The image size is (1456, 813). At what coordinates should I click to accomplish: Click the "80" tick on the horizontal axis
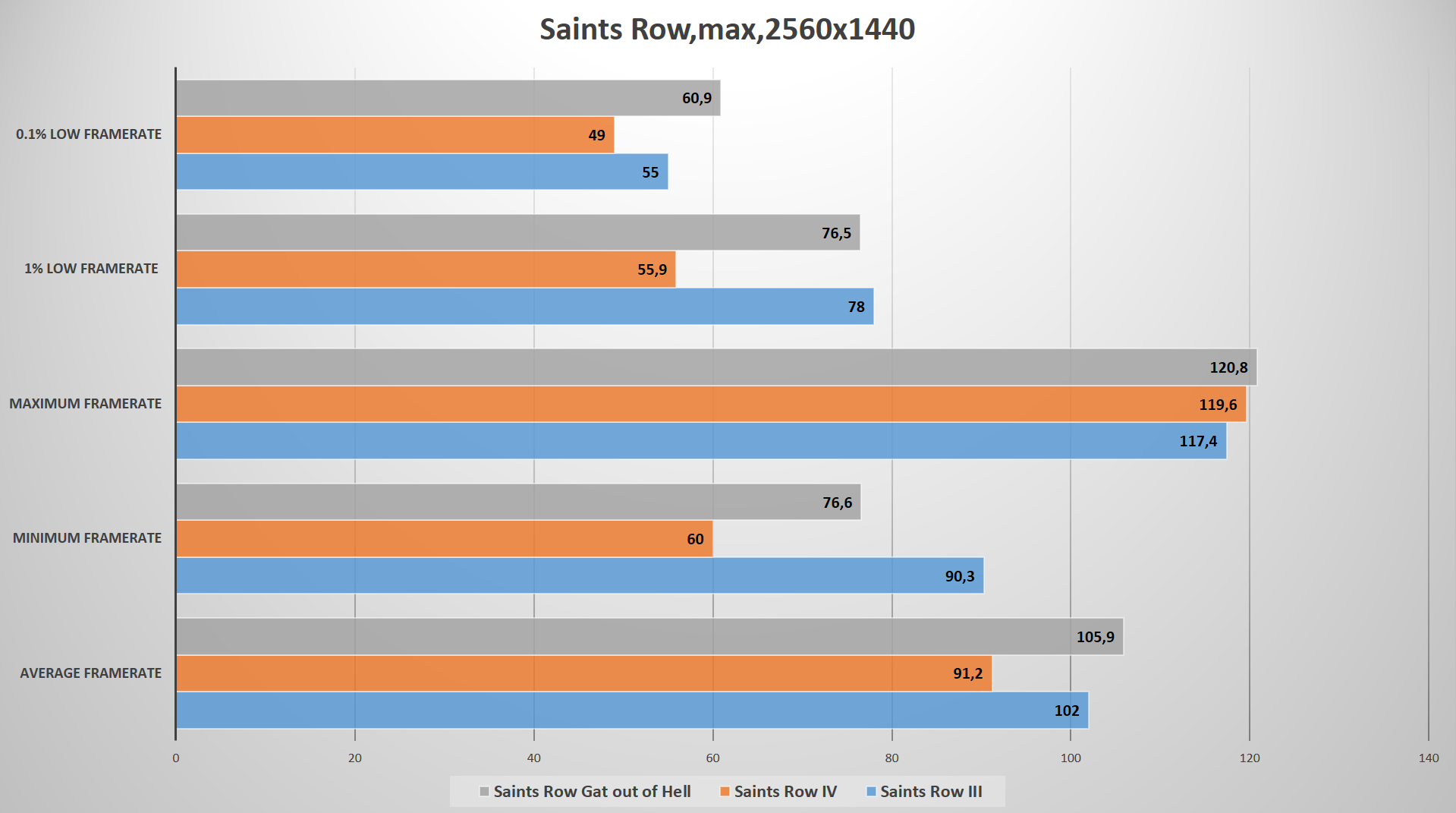pyautogui.click(x=892, y=758)
